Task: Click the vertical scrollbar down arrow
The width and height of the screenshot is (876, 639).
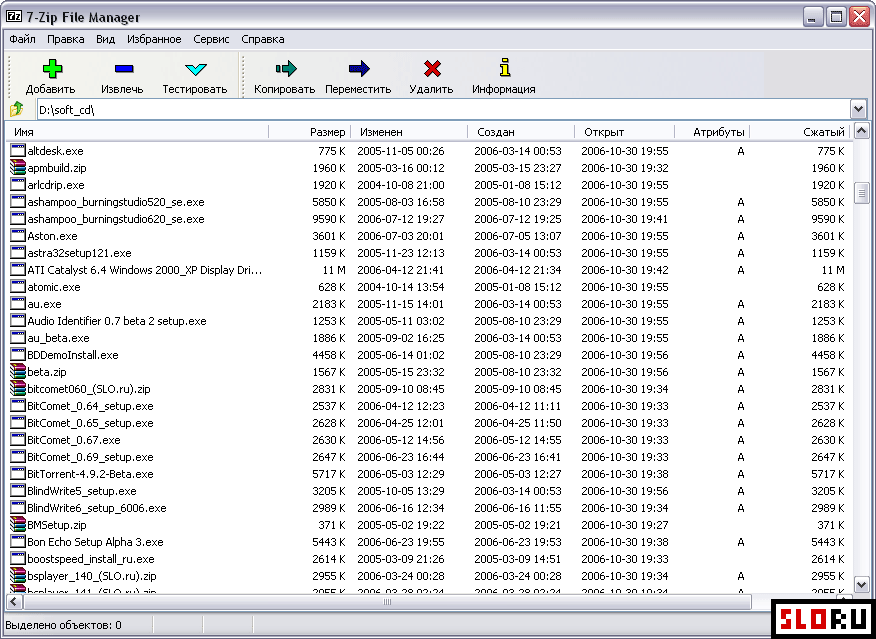Action: tap(862, 583)
